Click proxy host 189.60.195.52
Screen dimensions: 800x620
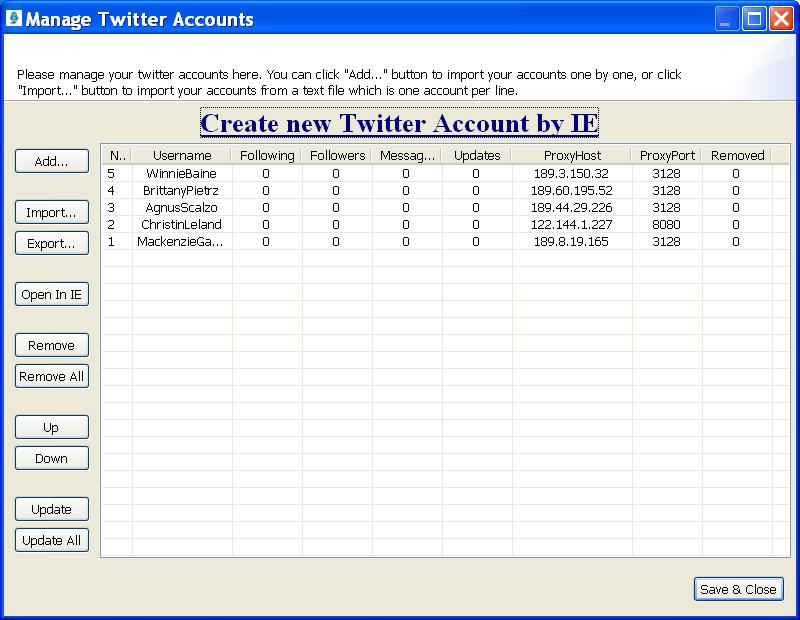coord(571,191)
